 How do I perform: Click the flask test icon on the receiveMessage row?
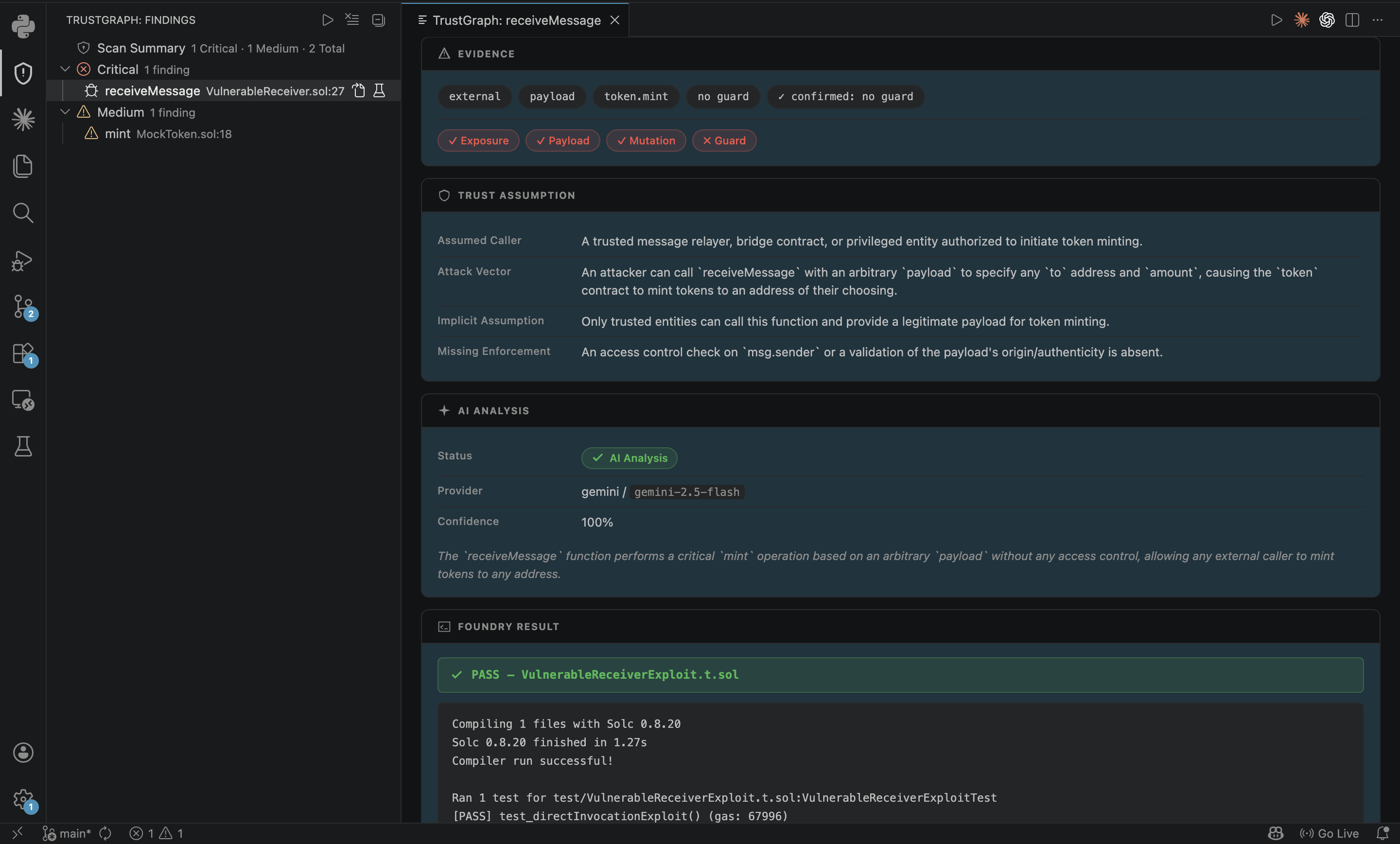tap(379, 90)
